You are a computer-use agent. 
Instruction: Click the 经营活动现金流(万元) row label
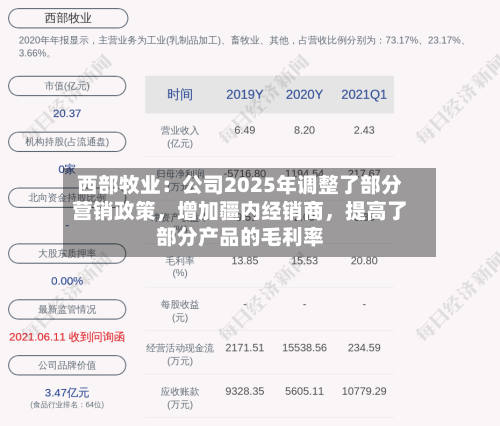click(x=180, y=355)
